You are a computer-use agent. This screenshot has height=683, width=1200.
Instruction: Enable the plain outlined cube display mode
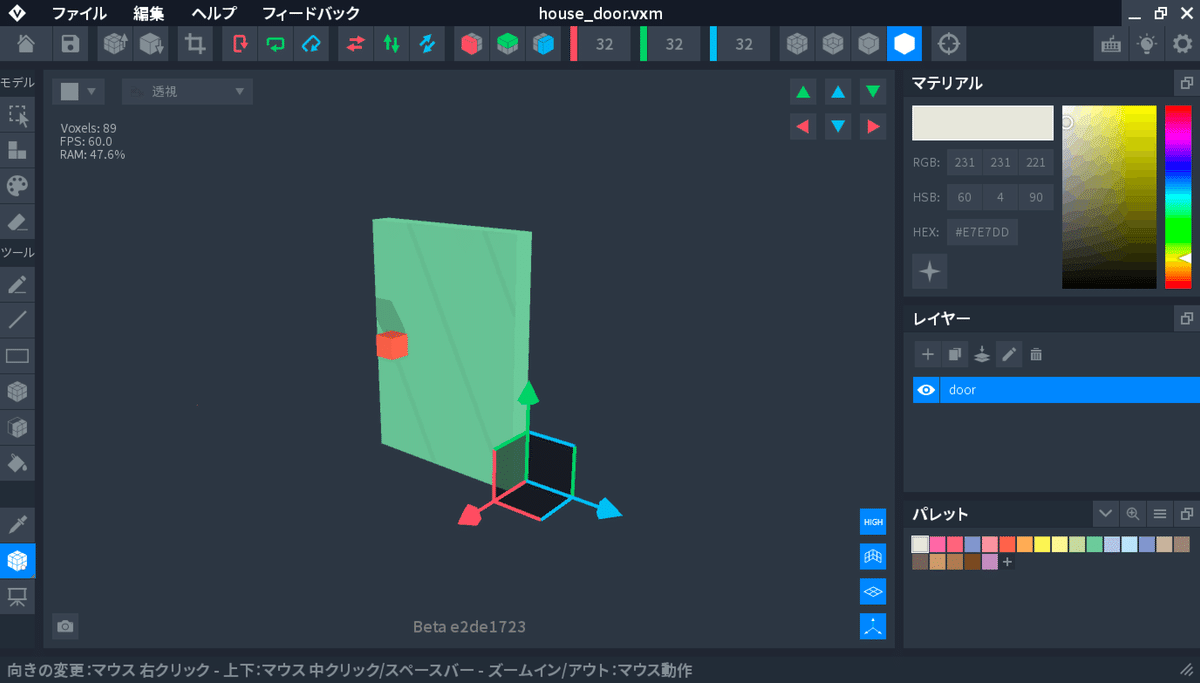[x=869, y=44]
